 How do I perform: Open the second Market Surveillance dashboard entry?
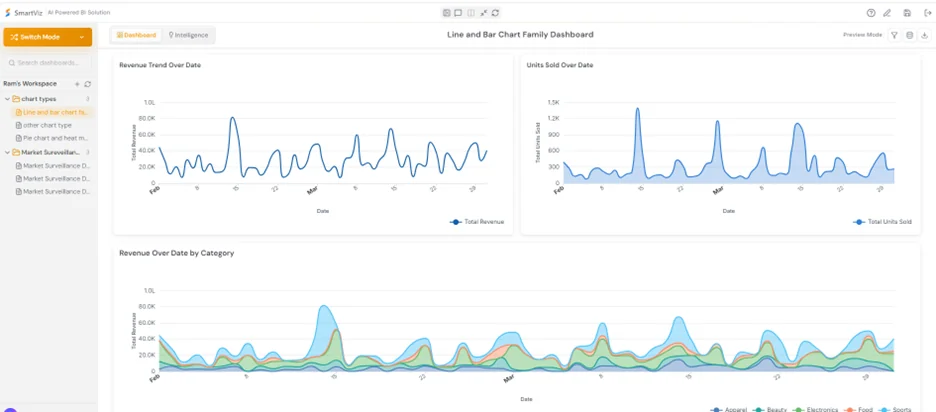52,179
